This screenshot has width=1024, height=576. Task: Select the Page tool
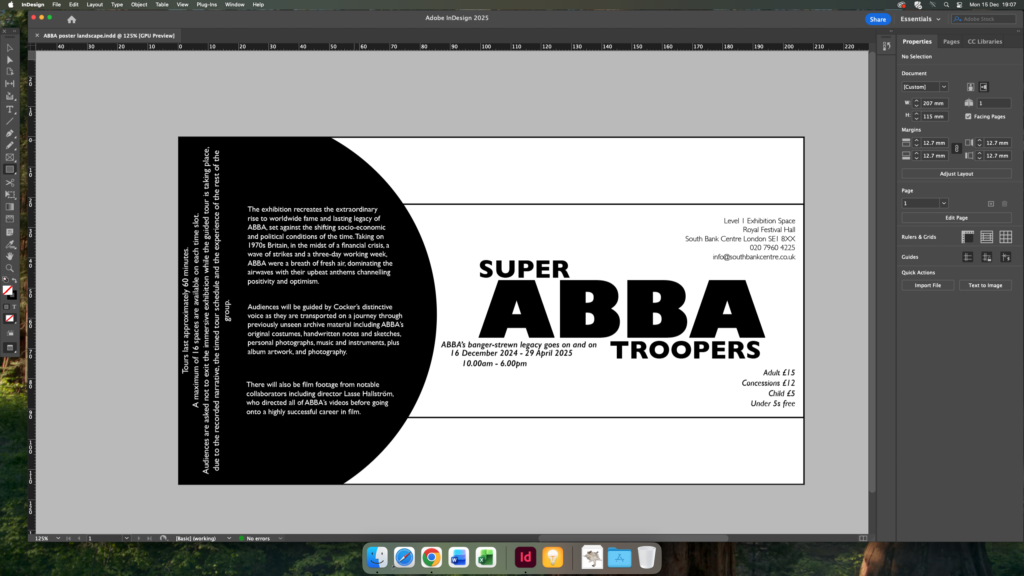click(10, 72)
